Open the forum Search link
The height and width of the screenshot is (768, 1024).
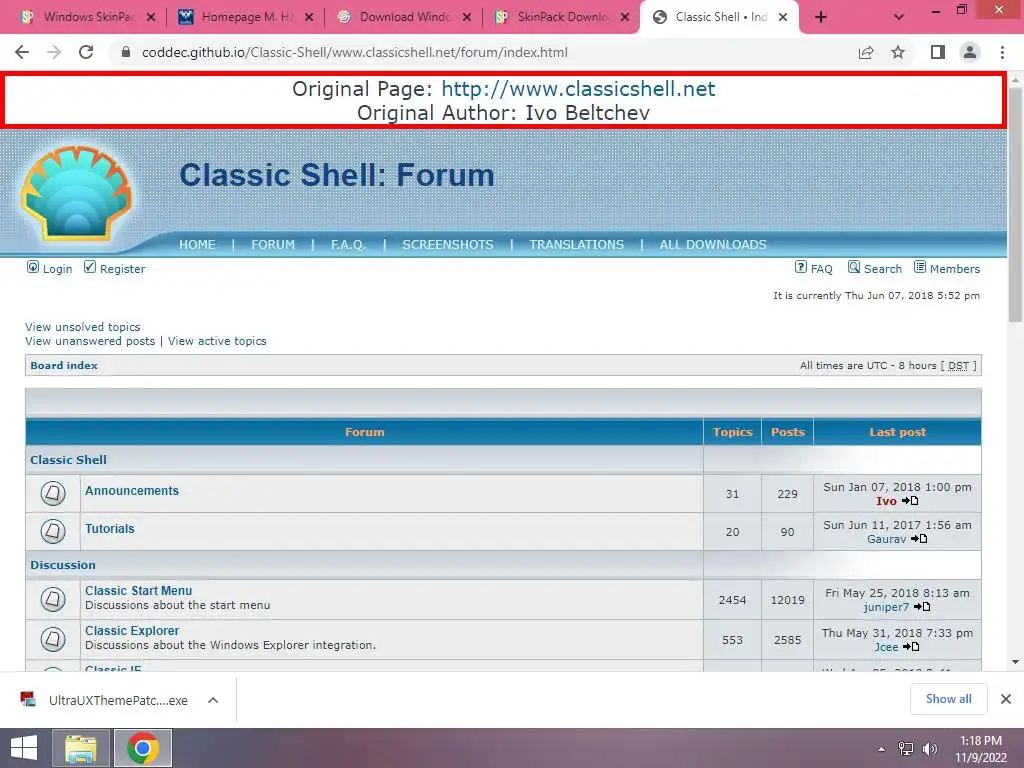coord(883,269)
